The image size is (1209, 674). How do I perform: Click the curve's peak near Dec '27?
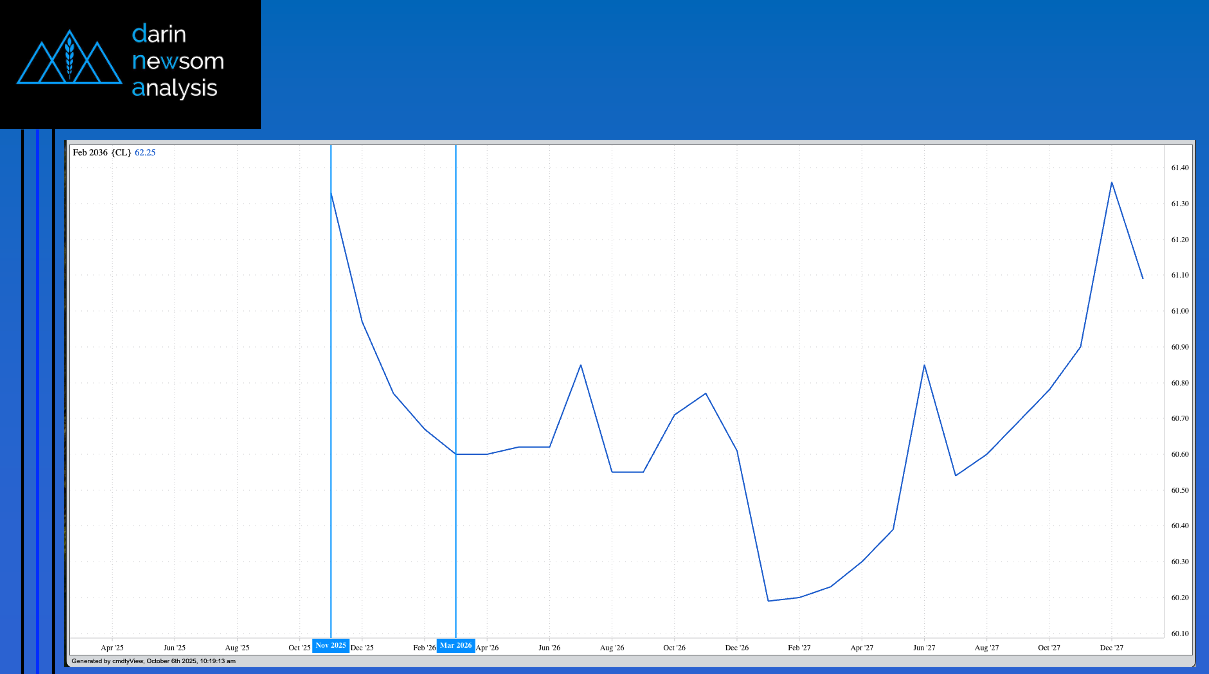(x=1112, y=182)
